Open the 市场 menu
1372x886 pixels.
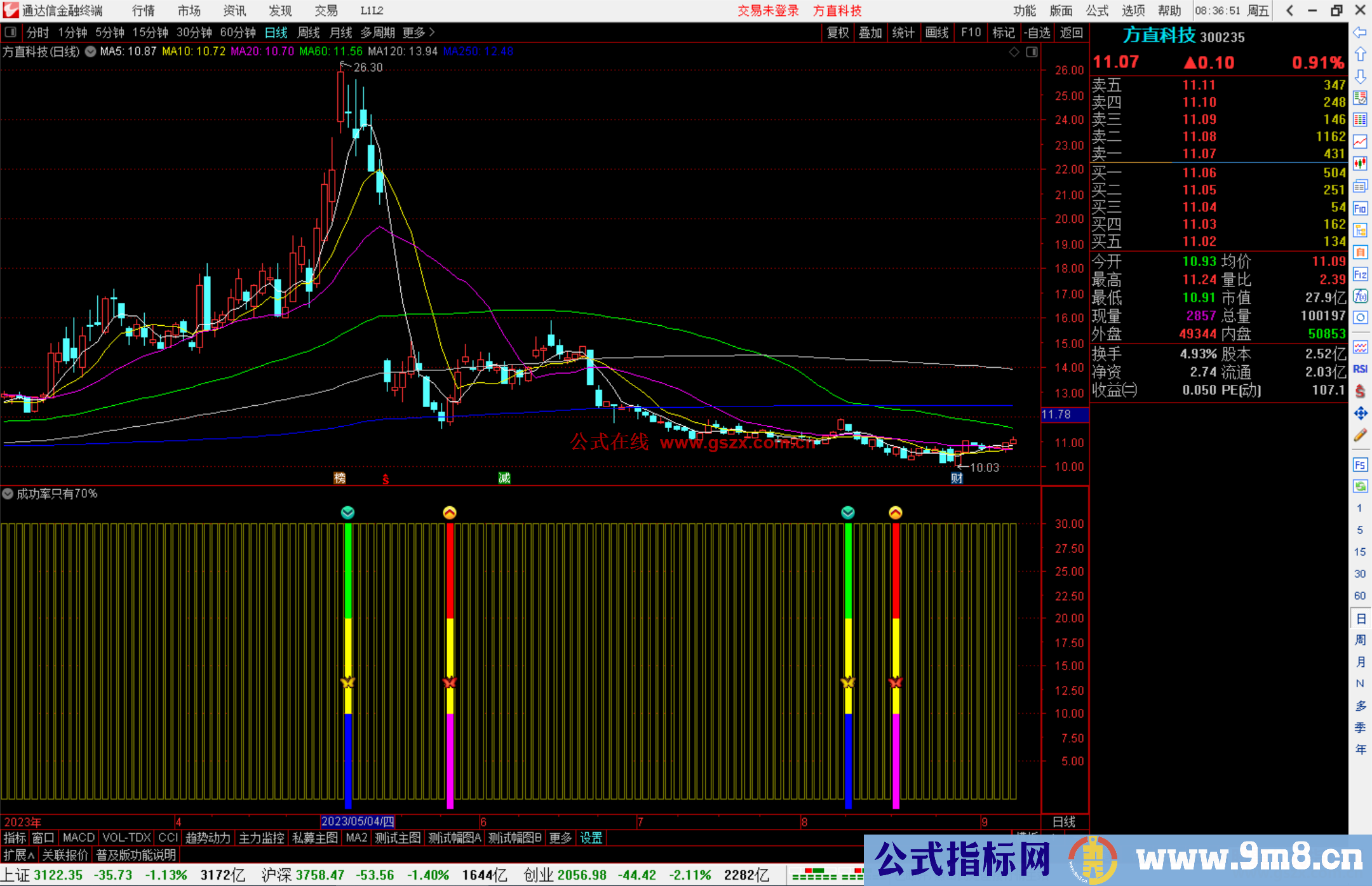click(x=189, y=10)
